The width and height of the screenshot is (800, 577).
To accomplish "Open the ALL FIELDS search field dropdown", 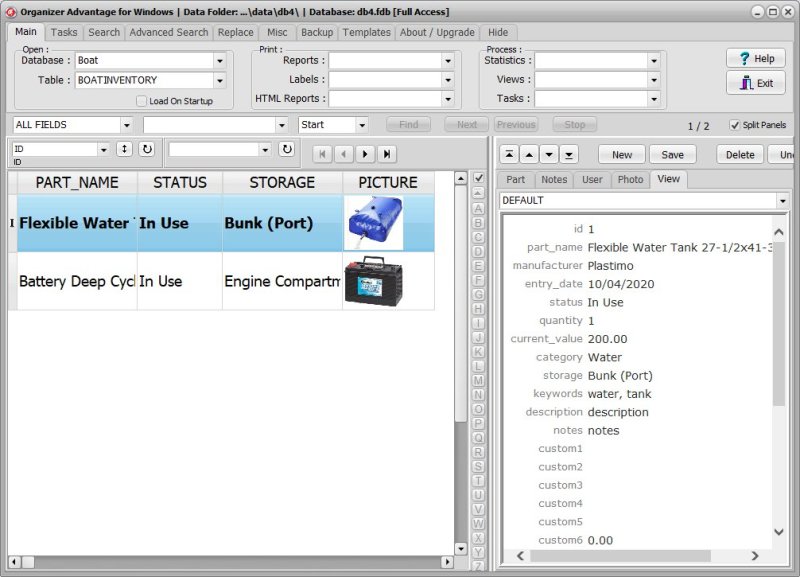I will 127,125.
